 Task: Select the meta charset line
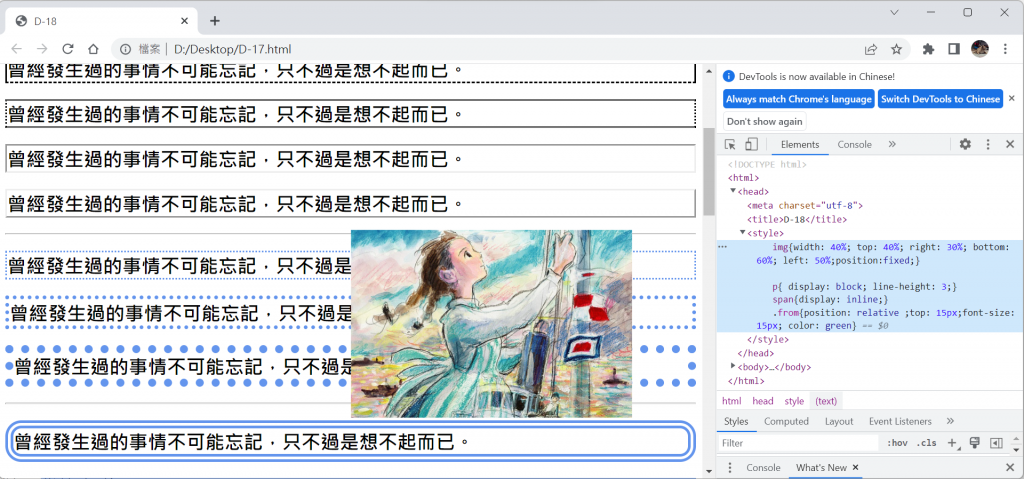805,205
